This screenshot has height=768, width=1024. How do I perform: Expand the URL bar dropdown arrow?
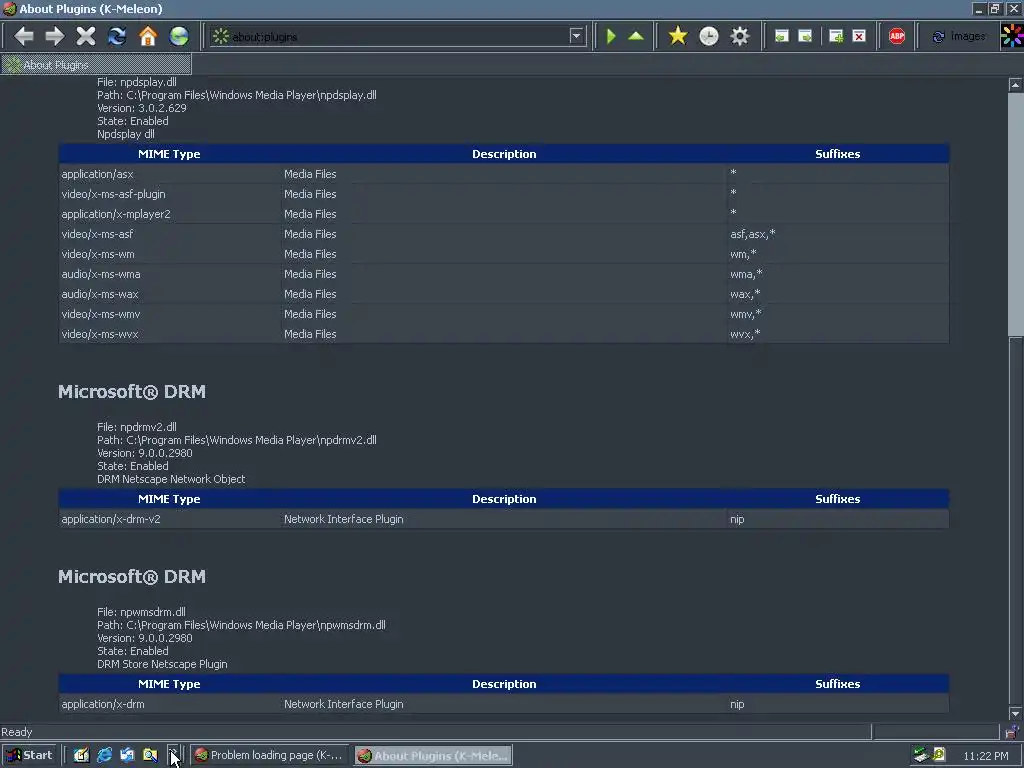click(576, 36)
